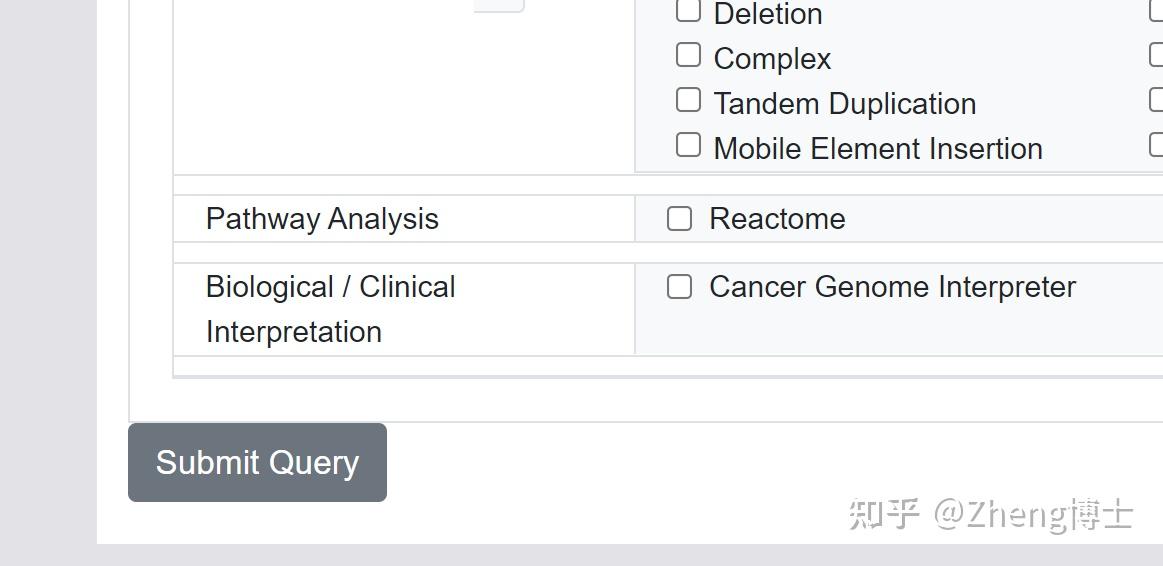
Task: Tick the cut-off right-edge checkbox in Deletion row
Action: click(x=1157, y=11)
